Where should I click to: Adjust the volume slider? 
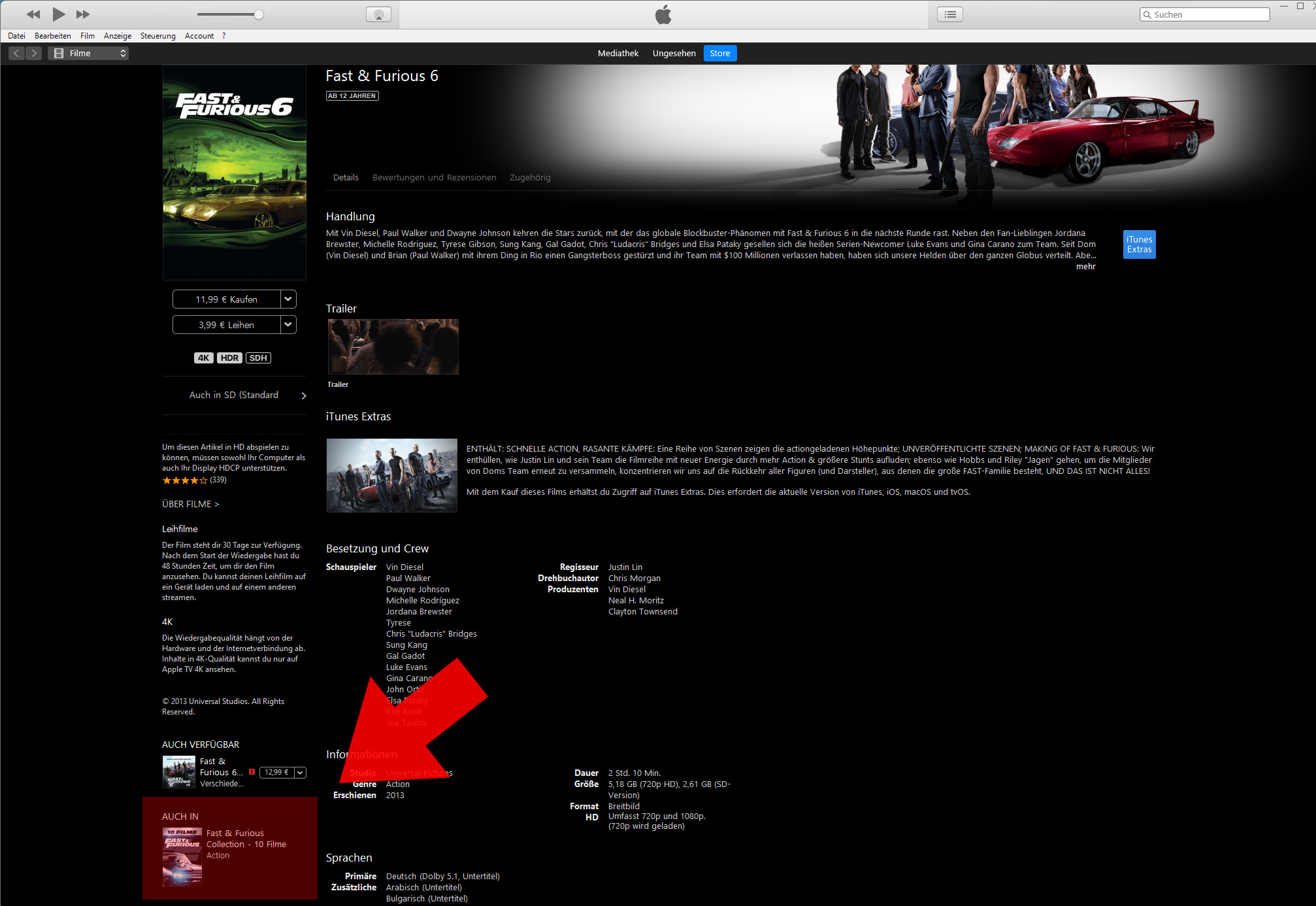tap(259, 14)
